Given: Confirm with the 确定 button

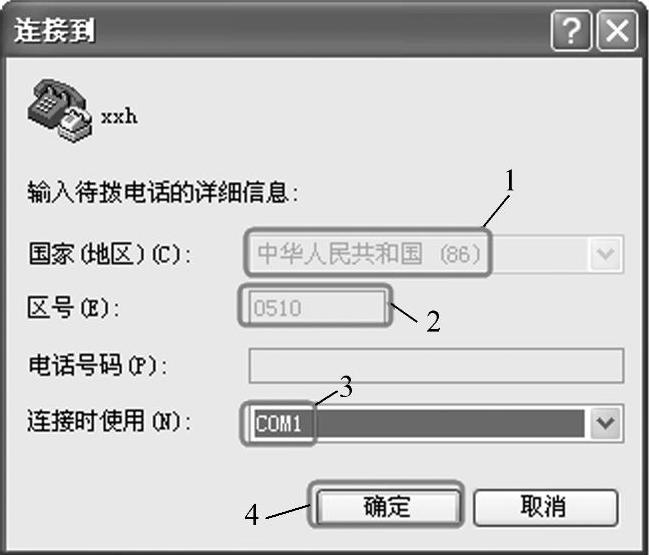Looking at the screenshot, I should pos(388,507).
